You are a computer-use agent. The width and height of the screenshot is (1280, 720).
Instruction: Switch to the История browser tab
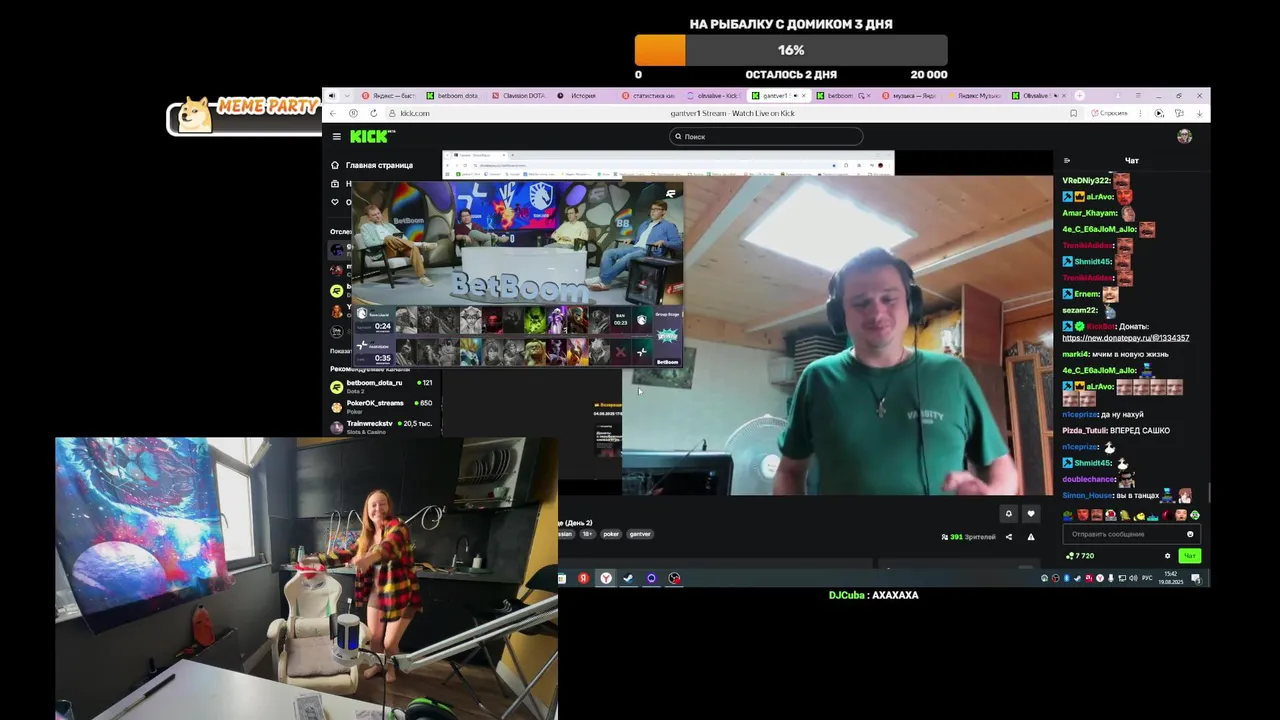click(x=584, y=96)
